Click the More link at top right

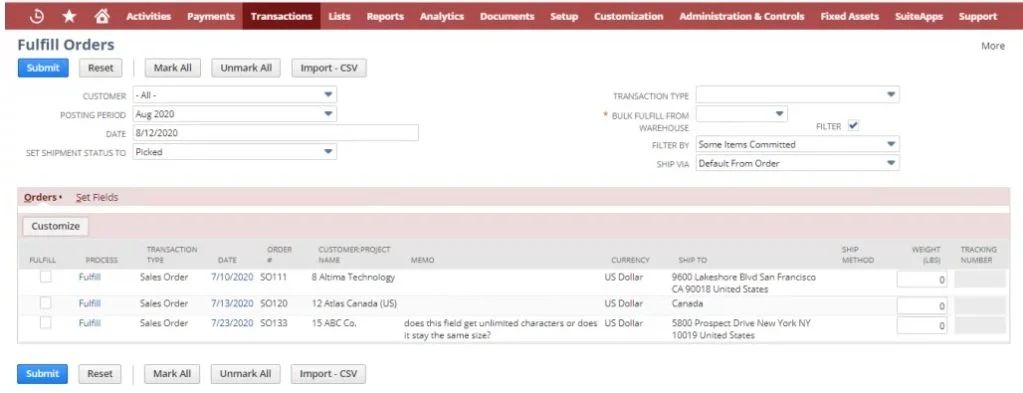pos(992,46)
